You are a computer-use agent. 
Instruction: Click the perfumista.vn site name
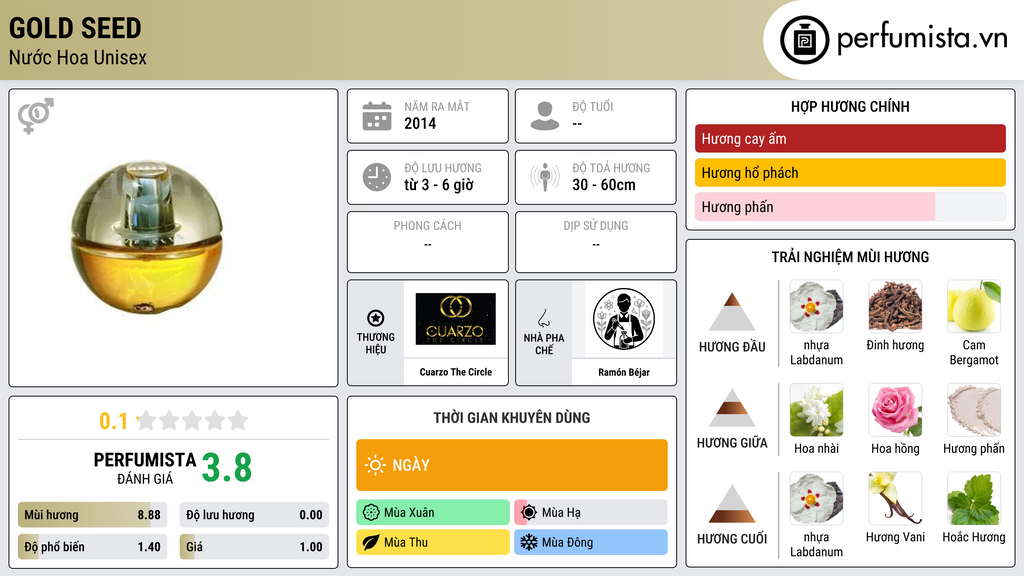pos(922,39)
